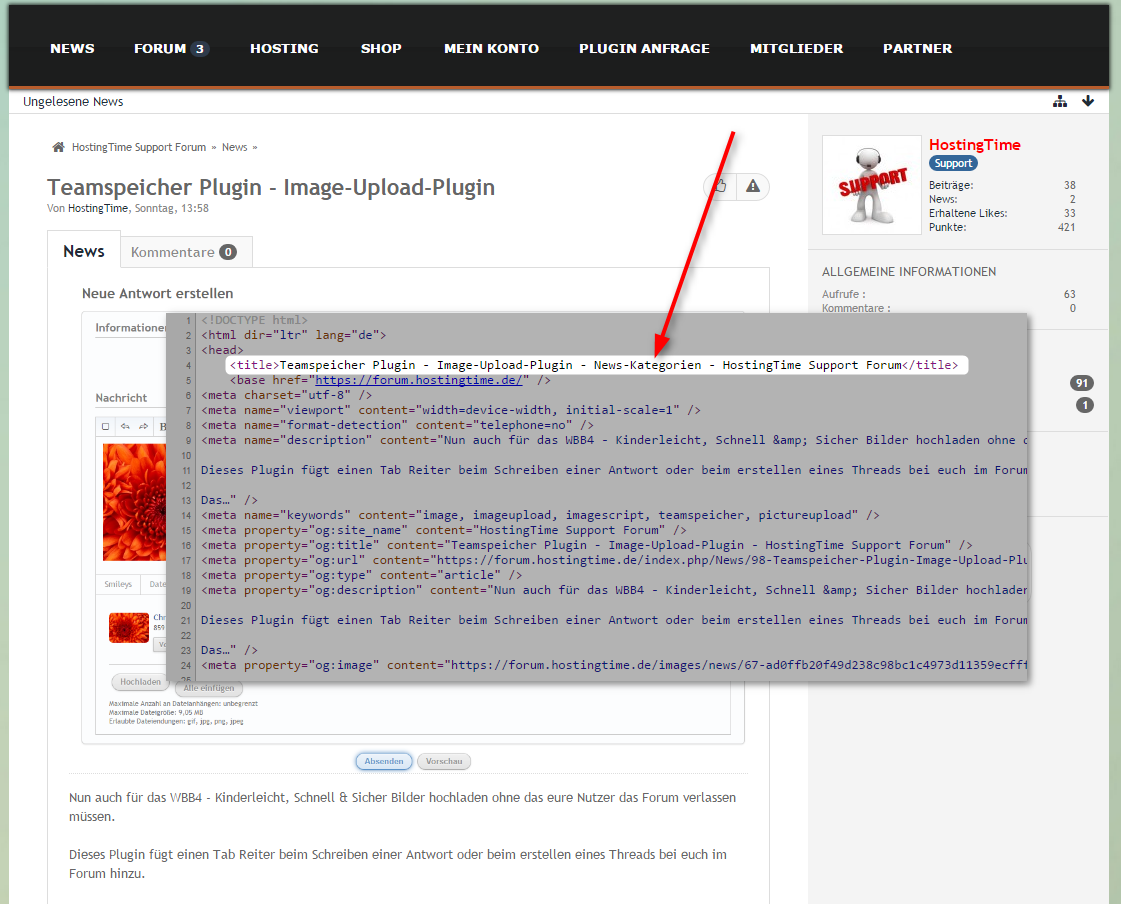The image size is (1121, 904).
Task: Toggle the source square icon in editor toolbar
Action: coord(107,426)
